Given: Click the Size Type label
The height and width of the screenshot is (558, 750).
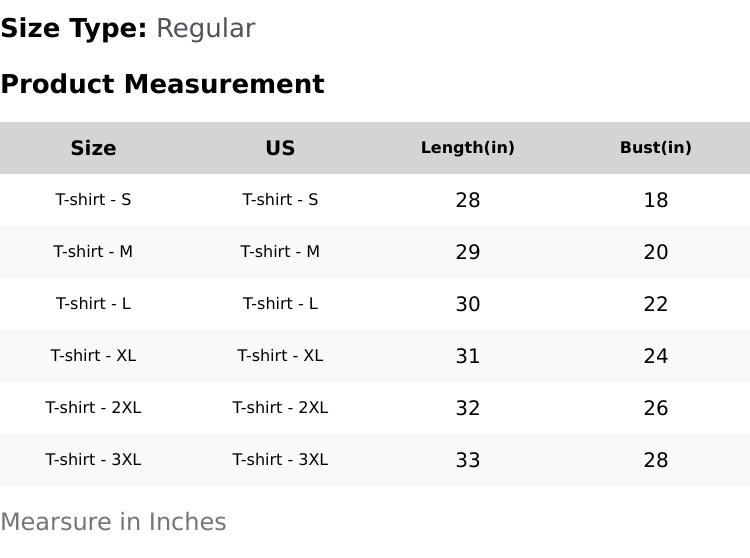Looking at the screenshot, I should (x=73, y=28).
